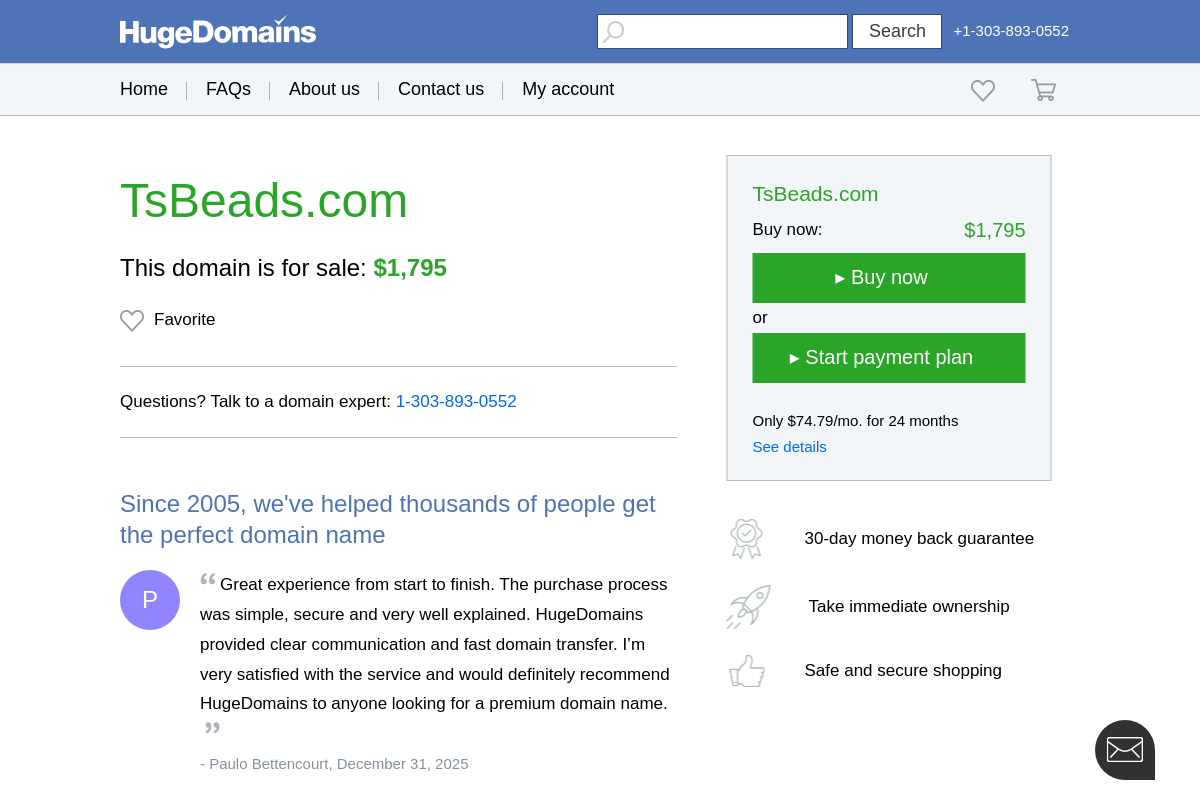Click the 30-day money back guarantee badge icon
The width and height of the screenshot is (1200, 800).
(747, 538)
